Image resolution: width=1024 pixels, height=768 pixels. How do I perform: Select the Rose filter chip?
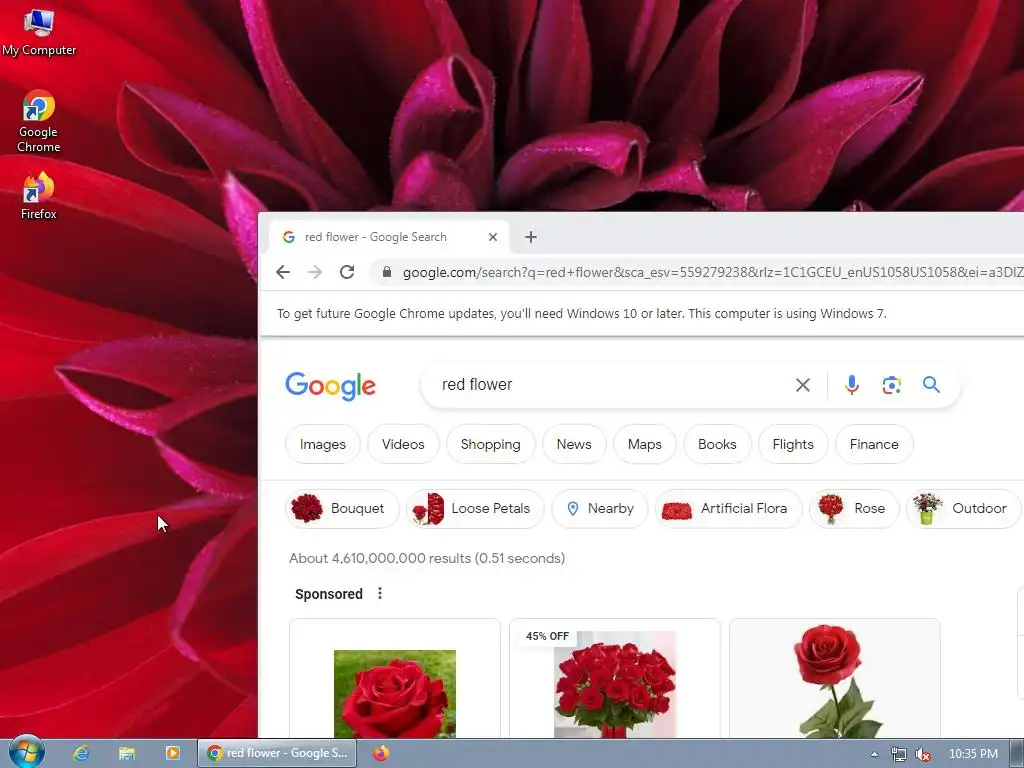coord(854,508)
